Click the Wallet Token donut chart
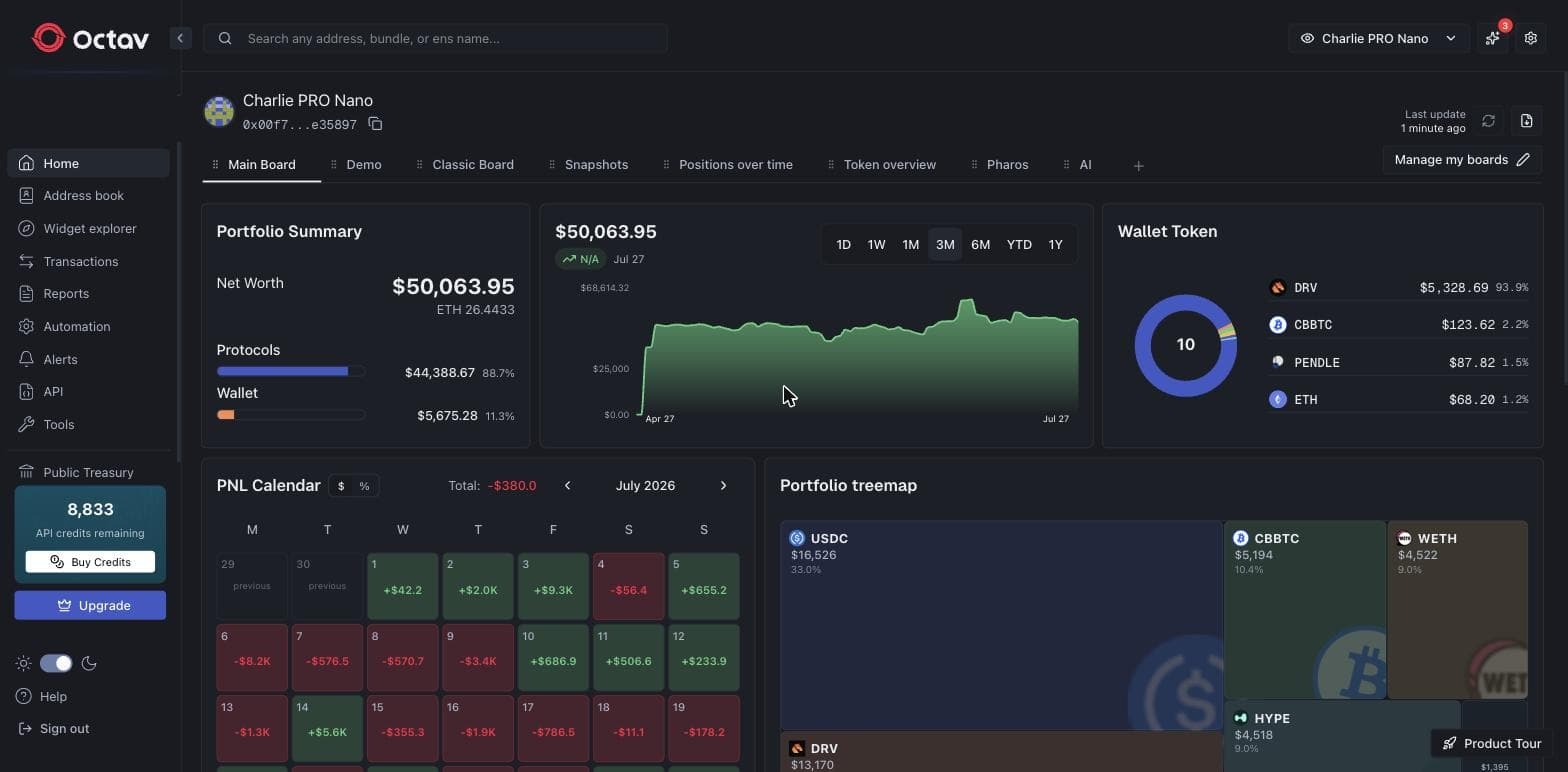Viewport: 1568px width, 772px height. click(x=1185, y=345)
